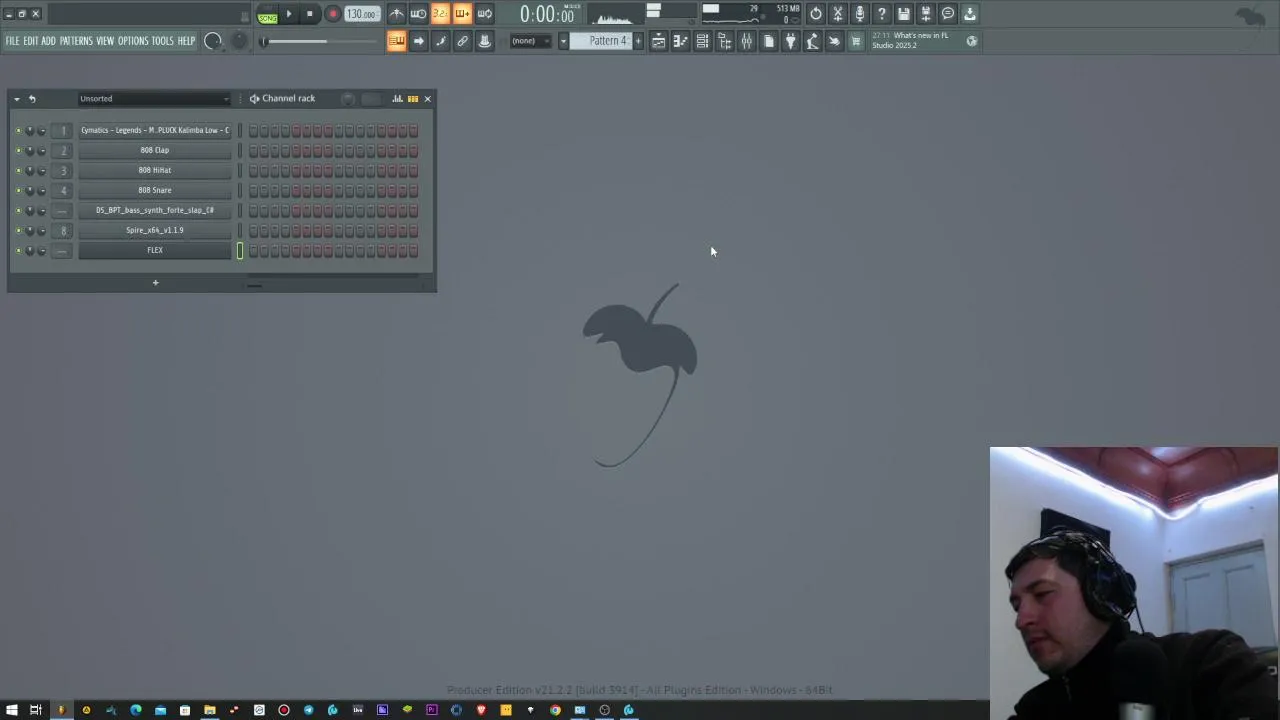Screen dimensions: 1280x720
Task: Toggle the Channel rack view icon
Action: pos(702,41)
